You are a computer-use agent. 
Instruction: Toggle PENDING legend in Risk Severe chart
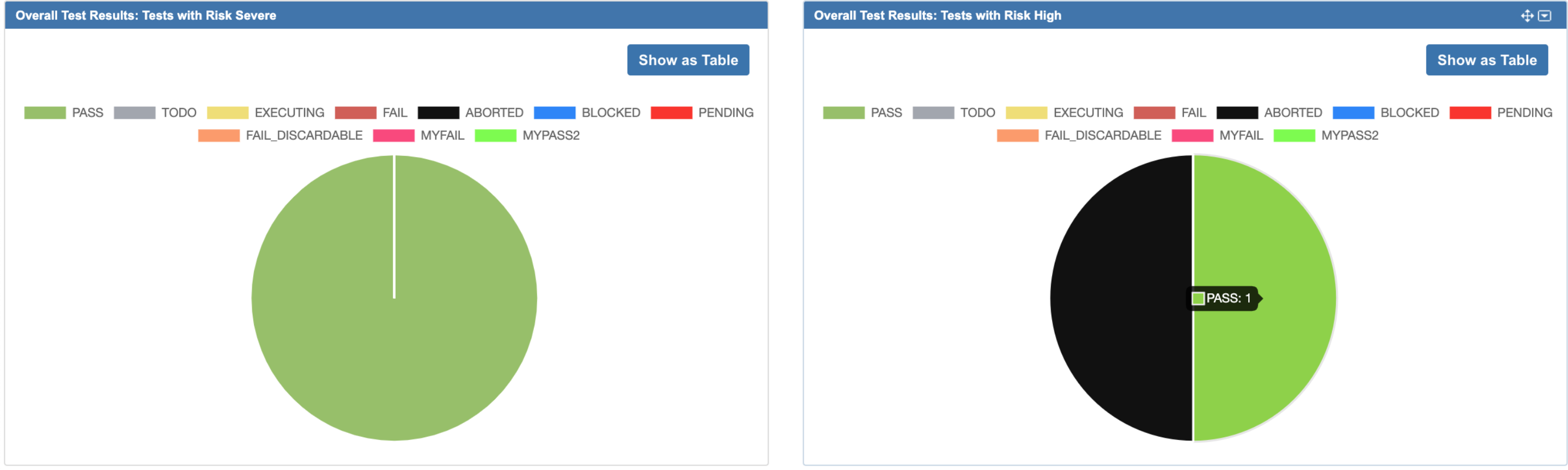tap(702, 113)
